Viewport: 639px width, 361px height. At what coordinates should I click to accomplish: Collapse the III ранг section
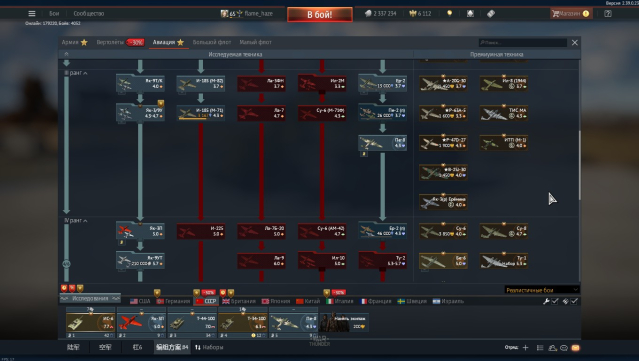[76, 73]
